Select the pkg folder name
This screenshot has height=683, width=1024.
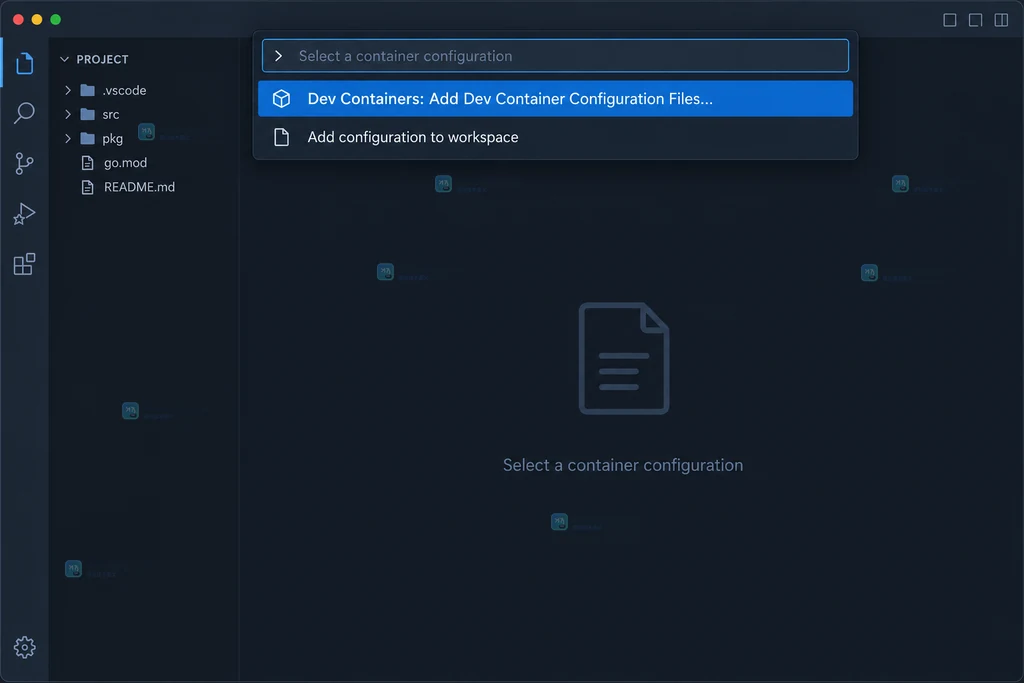click(x=112, y=138)
